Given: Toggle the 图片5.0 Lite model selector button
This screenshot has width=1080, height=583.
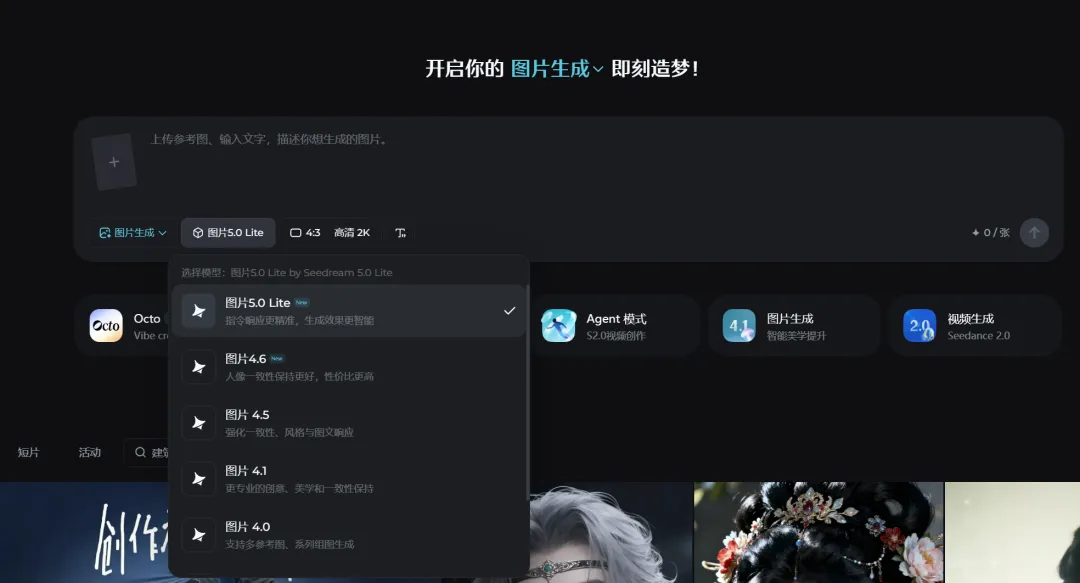Looking at the screenshot, I should (x=228, y=233).
